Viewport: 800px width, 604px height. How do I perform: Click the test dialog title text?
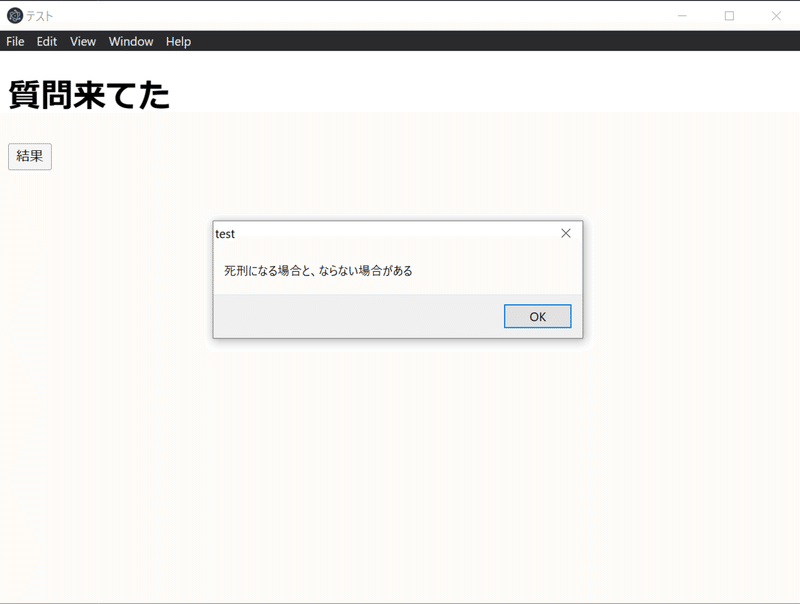click(224, 234)
